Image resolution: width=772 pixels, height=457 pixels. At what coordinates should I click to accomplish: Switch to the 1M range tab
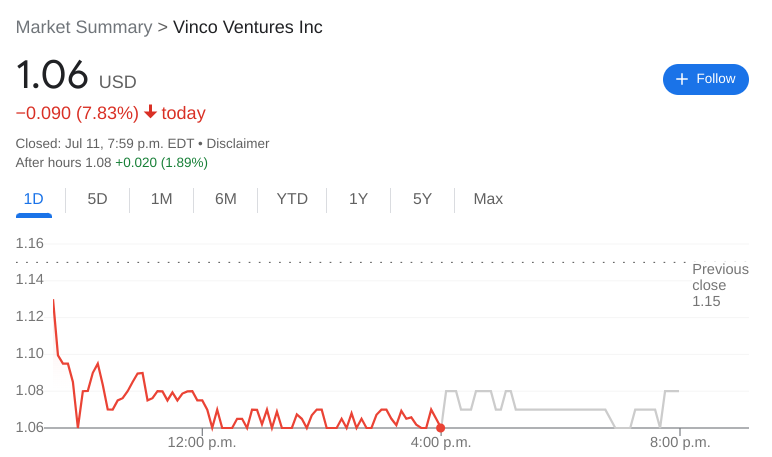(x=161, y=199)
